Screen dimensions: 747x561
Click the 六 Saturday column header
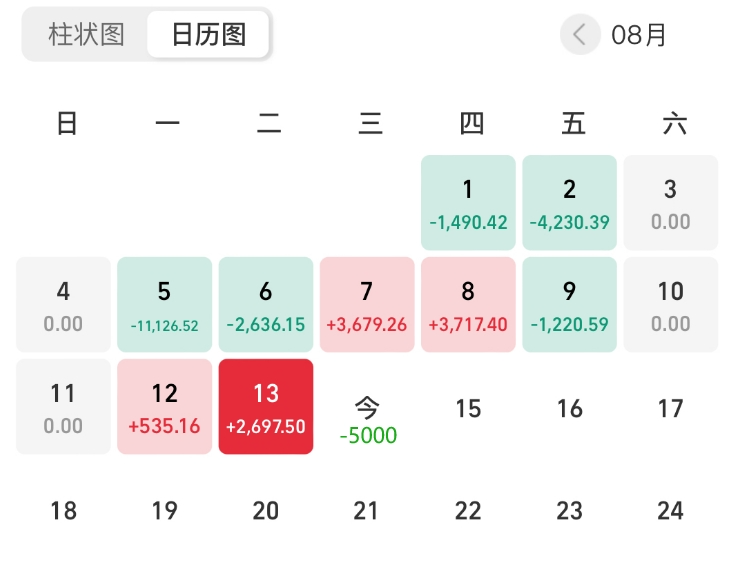tap(675, 123)
